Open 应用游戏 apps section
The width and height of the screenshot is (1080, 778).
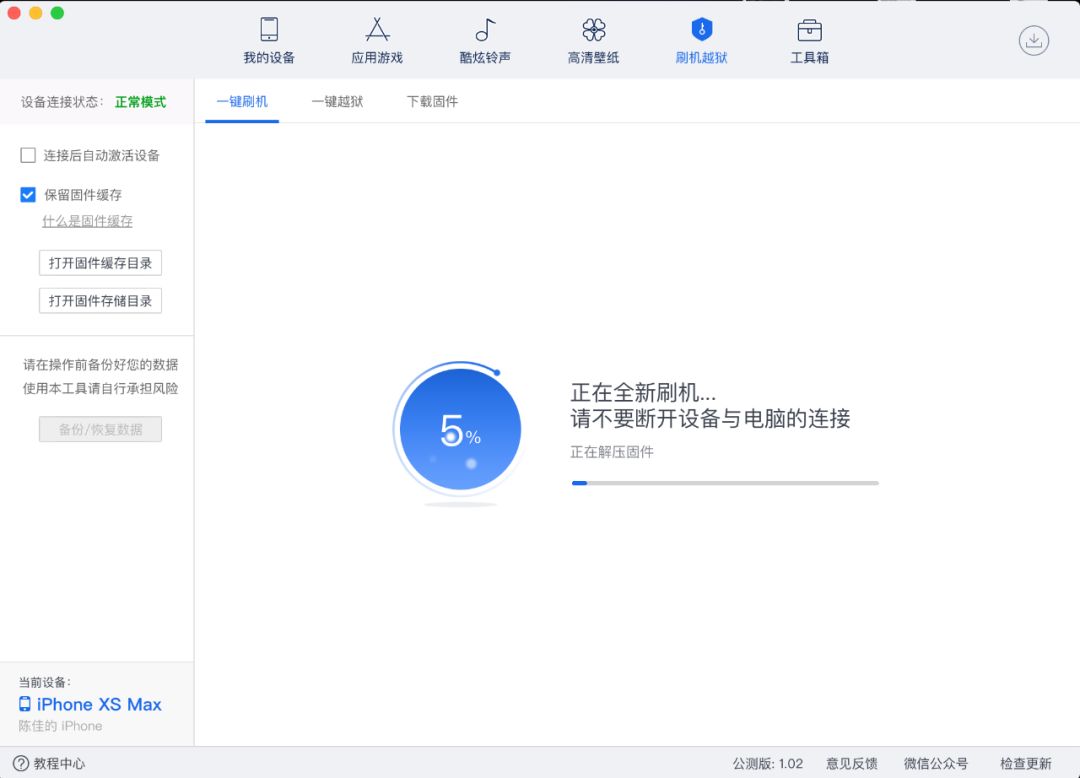[x=377, y=41]
